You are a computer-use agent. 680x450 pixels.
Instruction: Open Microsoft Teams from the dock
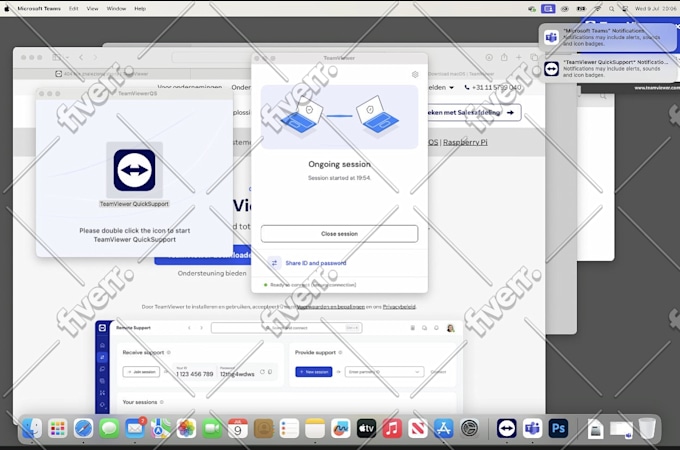point(532,429)
